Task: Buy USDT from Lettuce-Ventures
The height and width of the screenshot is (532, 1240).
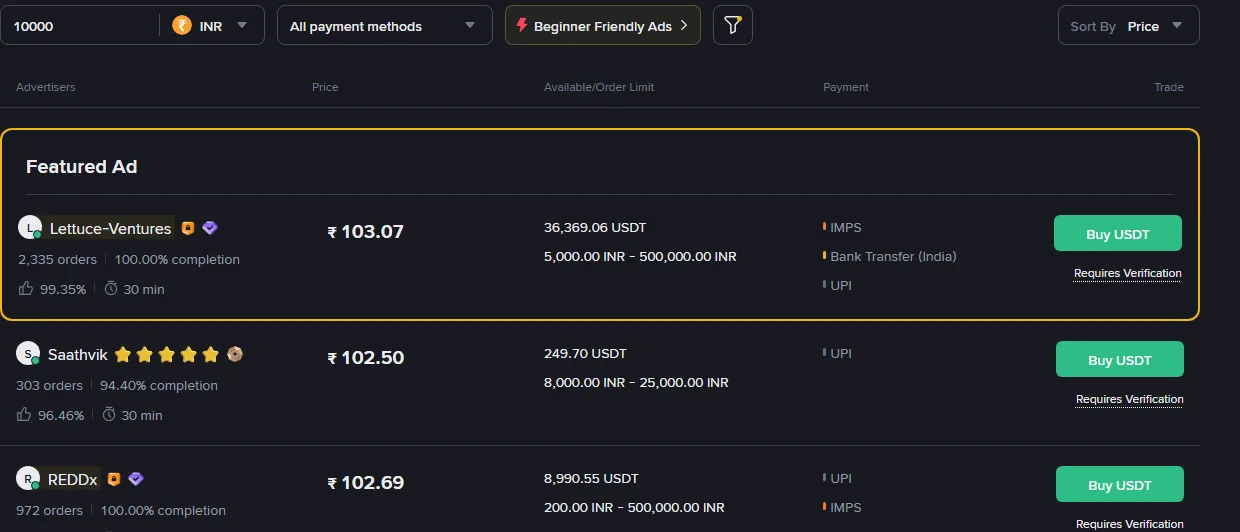Action: coord(1118,234)
